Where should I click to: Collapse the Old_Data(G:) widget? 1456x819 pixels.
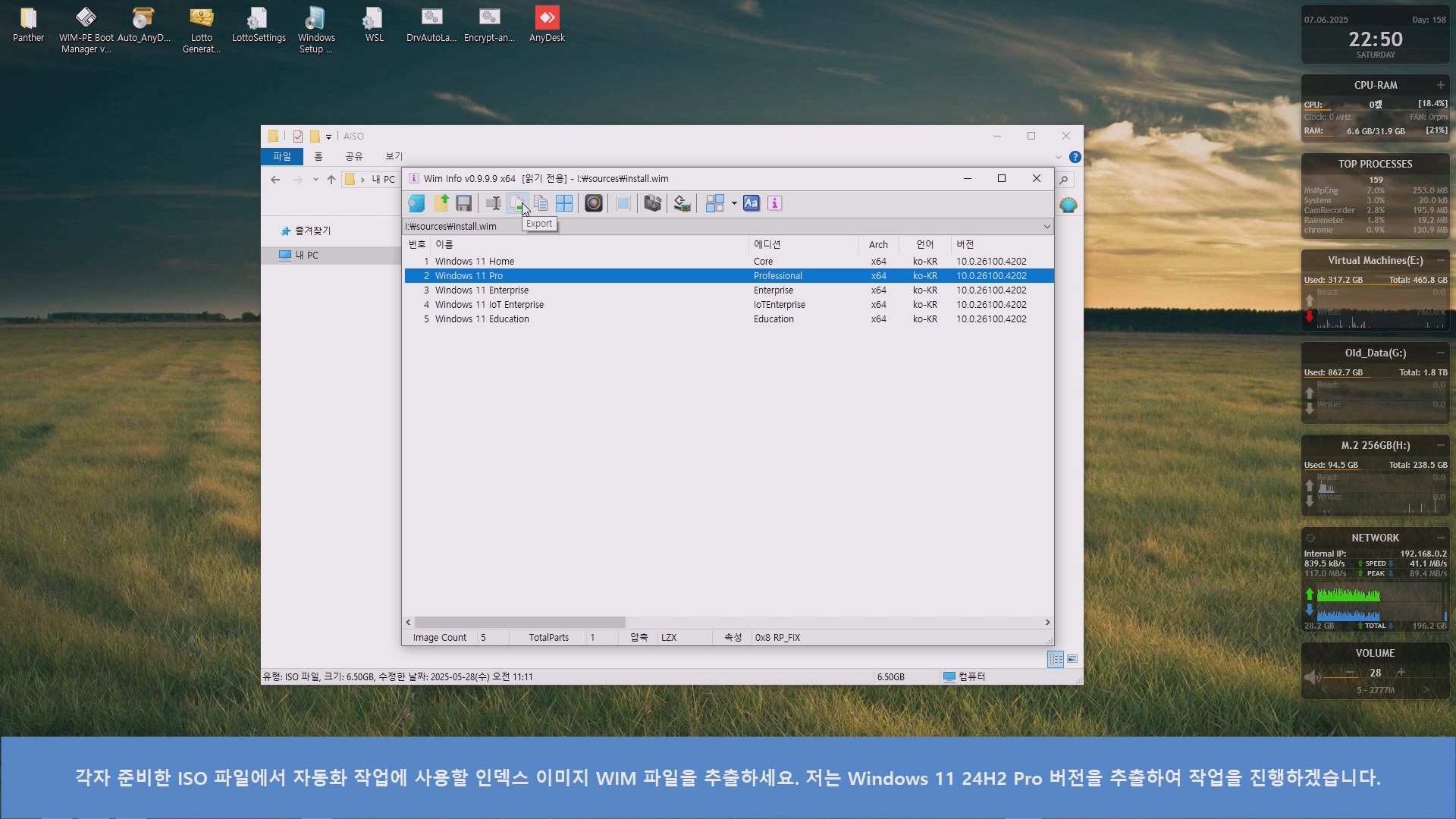[x=1440, y=353]
